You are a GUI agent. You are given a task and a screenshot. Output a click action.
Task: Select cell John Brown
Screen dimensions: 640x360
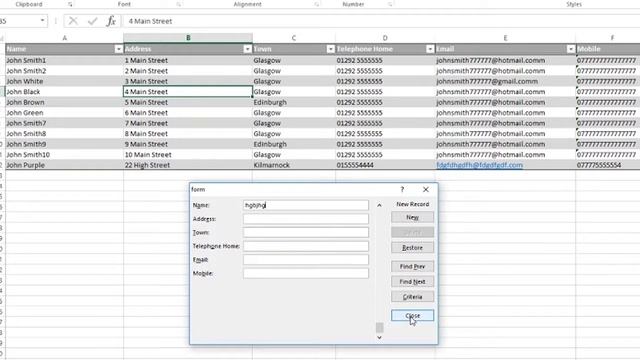pos(64,102)
